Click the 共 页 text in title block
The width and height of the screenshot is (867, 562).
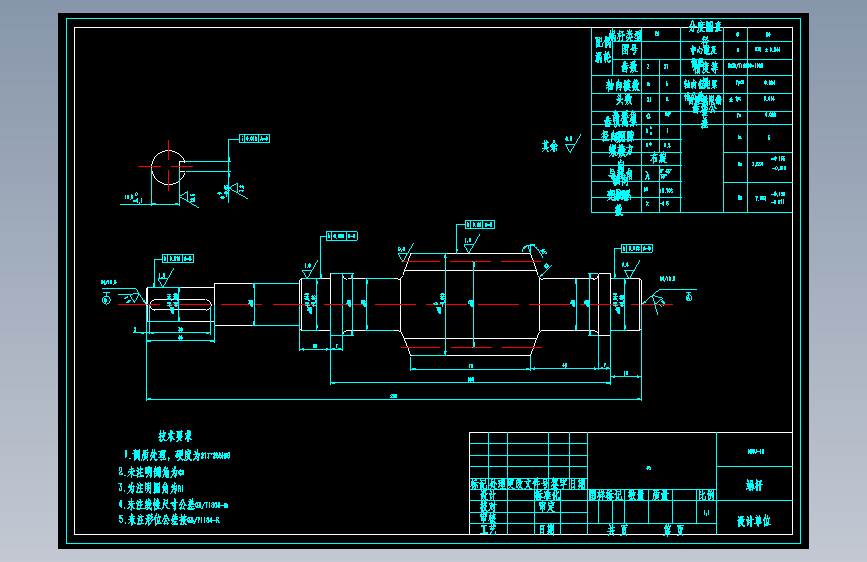[x=617, y=530]
